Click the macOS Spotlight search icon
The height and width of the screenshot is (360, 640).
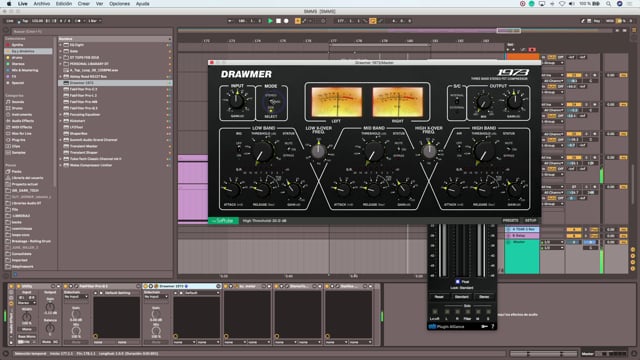point(608,4)
